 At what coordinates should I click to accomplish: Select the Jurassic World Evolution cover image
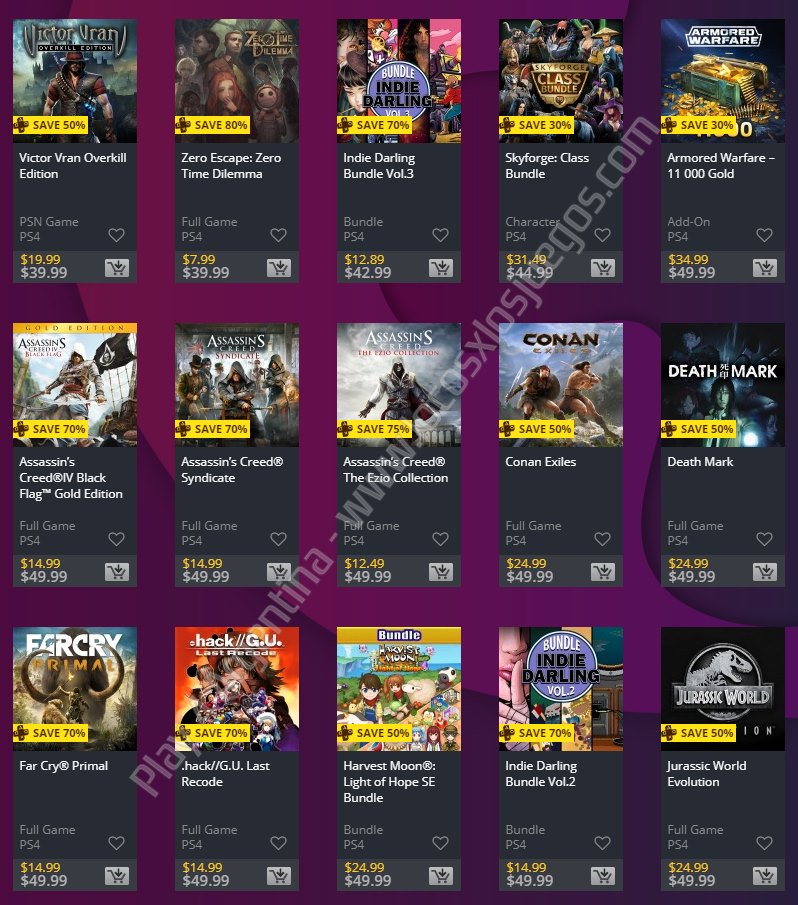tap(723, 689)
